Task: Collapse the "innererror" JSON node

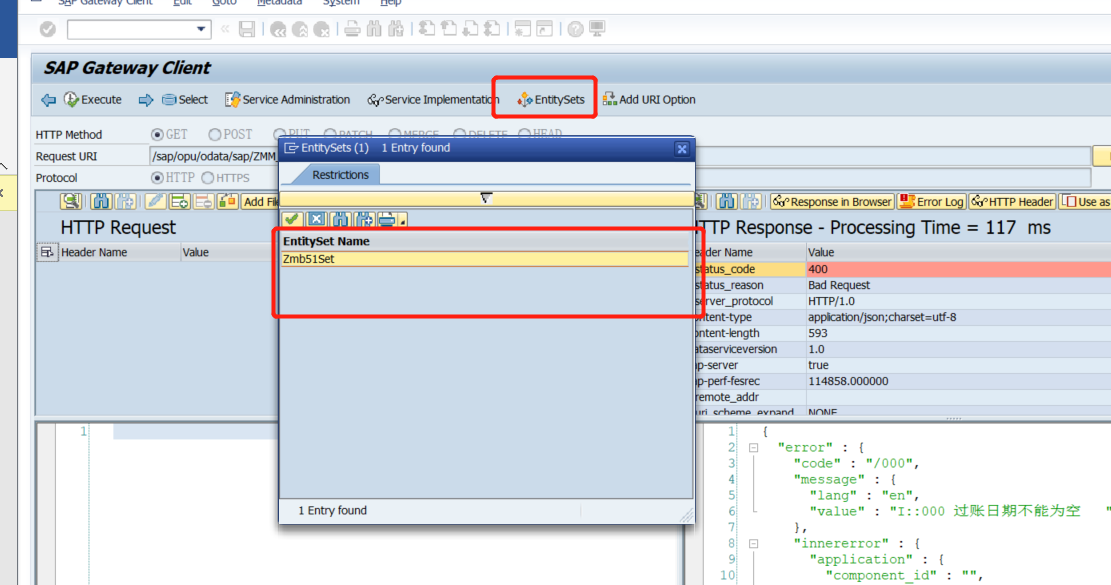Action: click(x=753, y=544)
